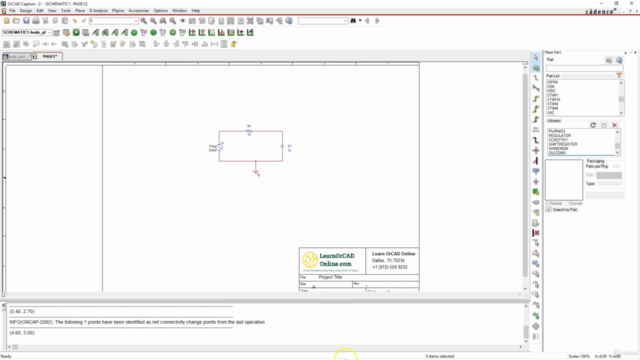This screenshot has width=640, height=360.
Task: Click the Part List scroll down arrow
Action: (x=621, y=113)
